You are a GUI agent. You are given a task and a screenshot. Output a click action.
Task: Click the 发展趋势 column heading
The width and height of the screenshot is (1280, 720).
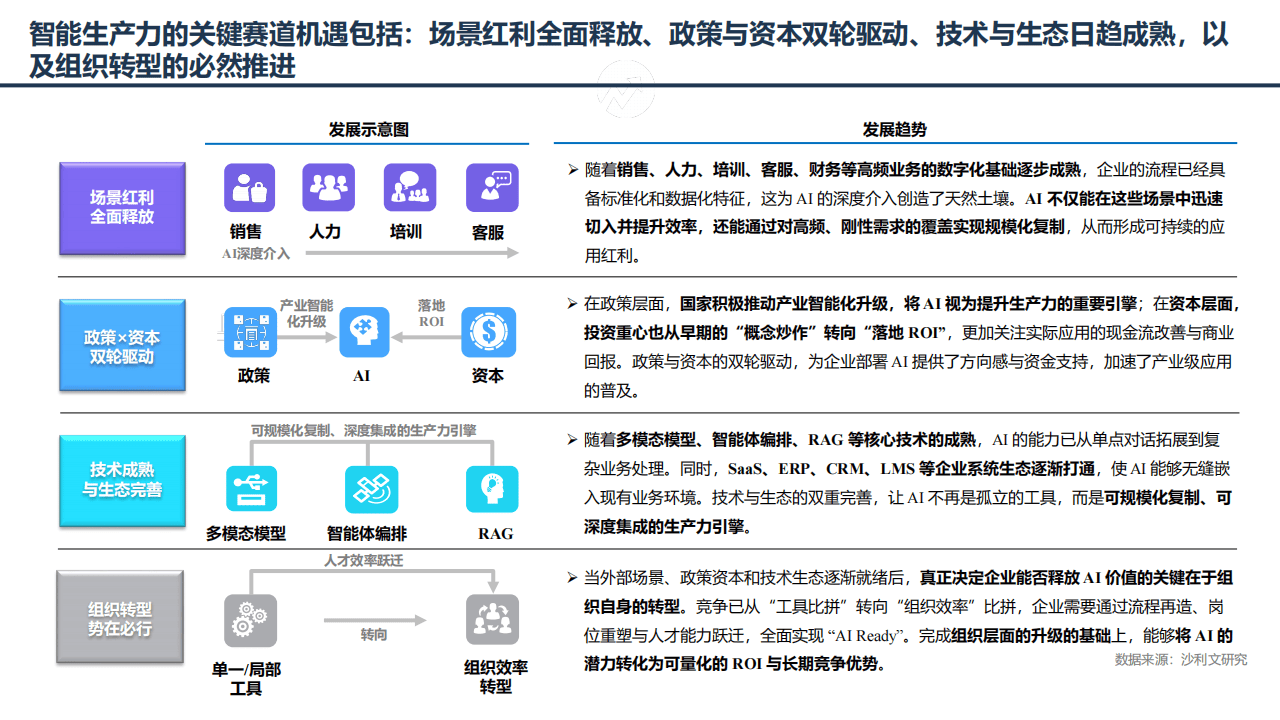[894, 130]
